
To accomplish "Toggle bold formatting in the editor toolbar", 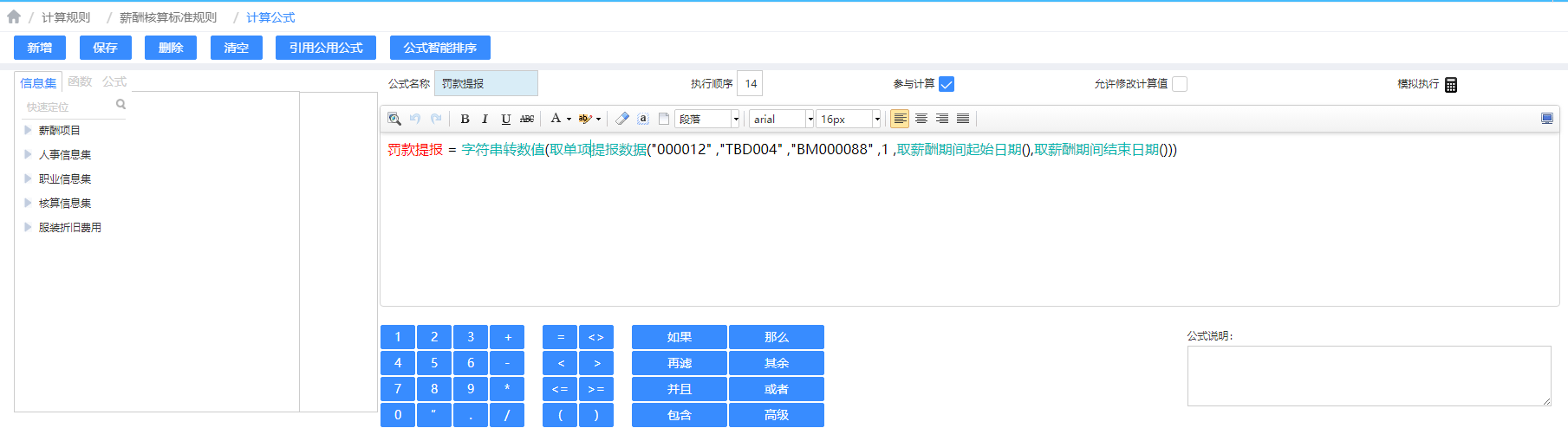I will tap(465, 119).
